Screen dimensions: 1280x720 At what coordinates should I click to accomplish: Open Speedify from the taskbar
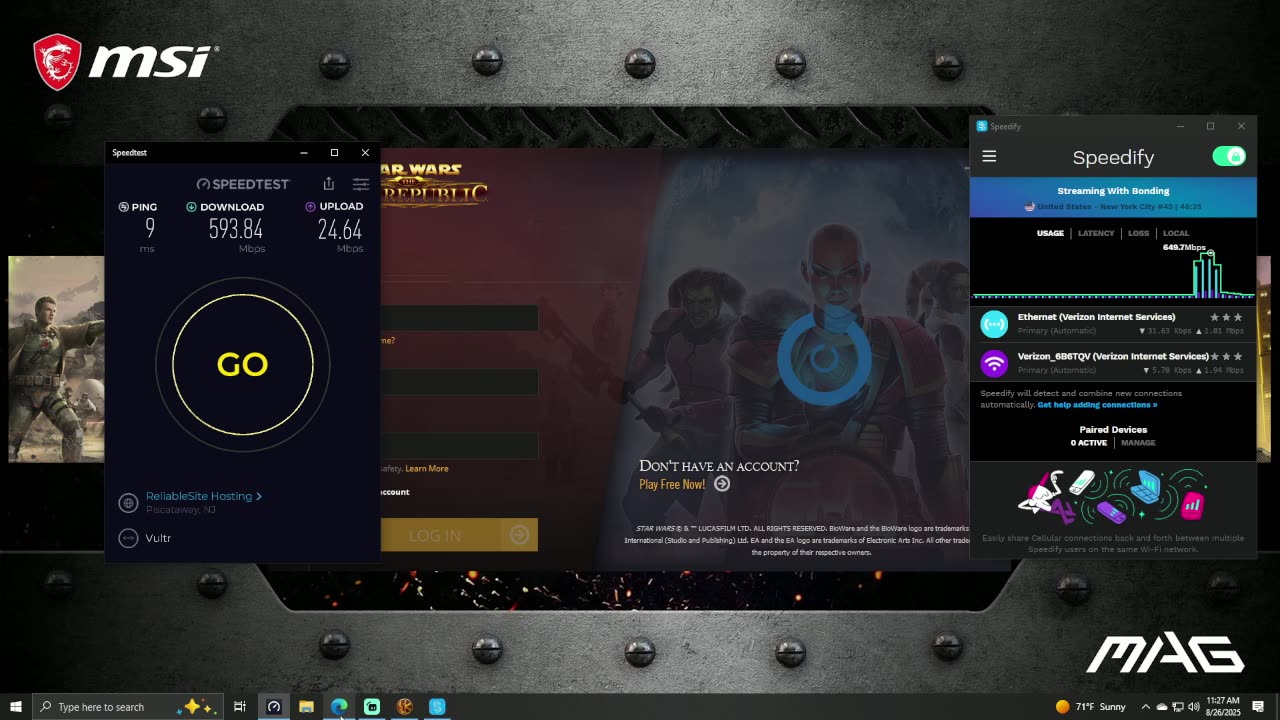click(x=437, y=707)
